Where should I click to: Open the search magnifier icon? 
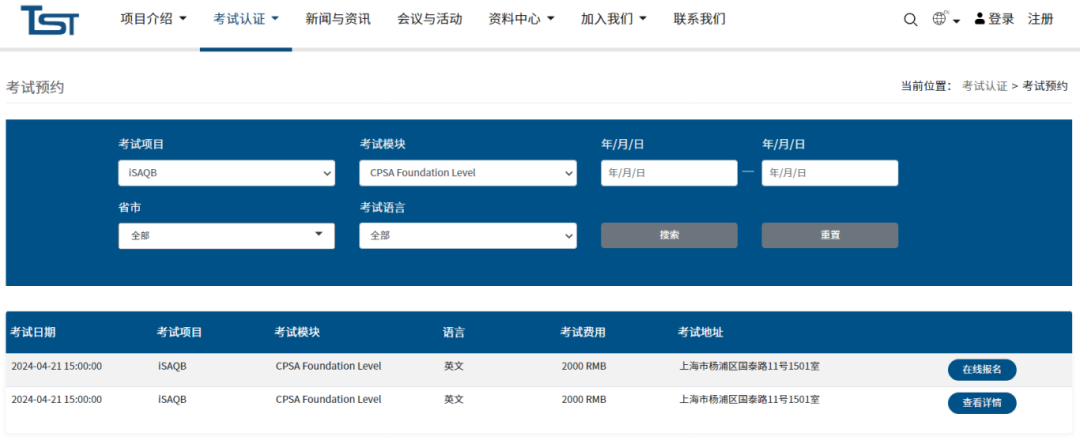[911, 20]
